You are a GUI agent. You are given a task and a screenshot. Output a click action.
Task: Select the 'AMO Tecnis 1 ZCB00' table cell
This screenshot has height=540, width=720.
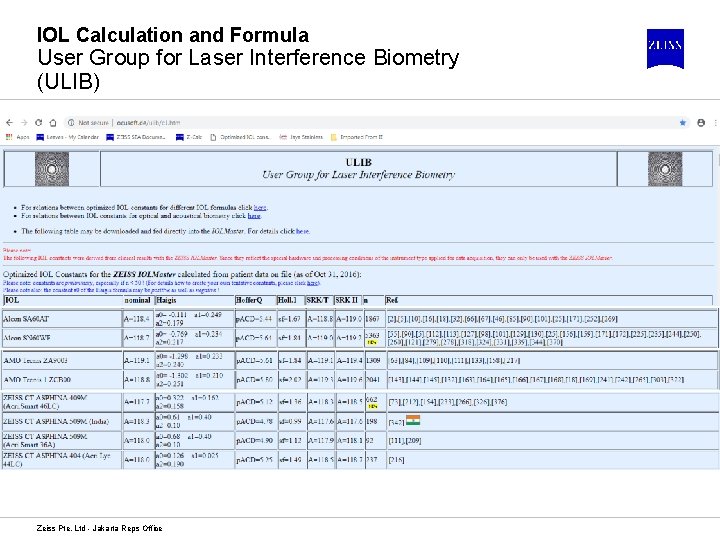tap(62, 380)
